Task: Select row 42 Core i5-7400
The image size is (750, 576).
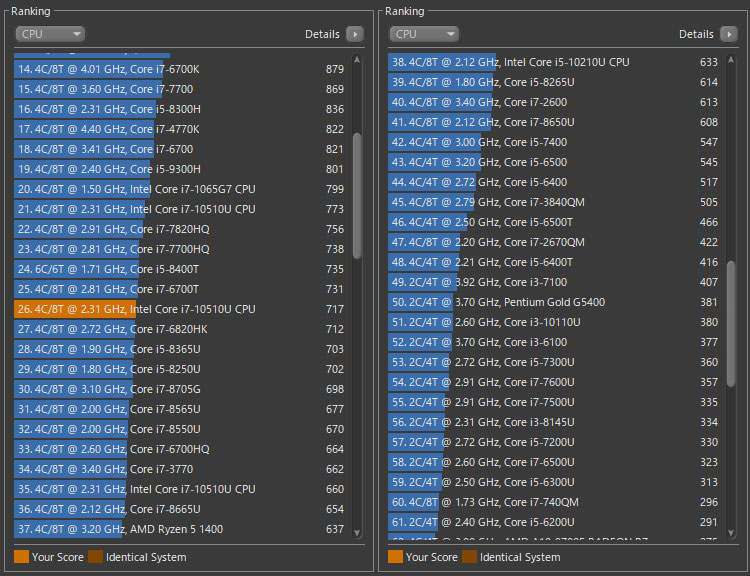Action: pos(555,142)
